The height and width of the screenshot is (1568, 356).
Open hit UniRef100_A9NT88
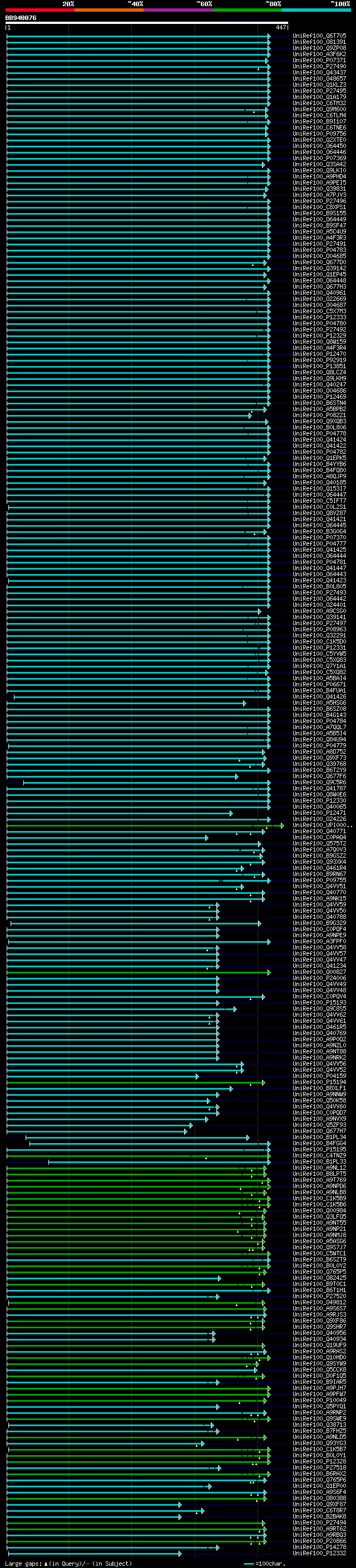[319, 1052]
